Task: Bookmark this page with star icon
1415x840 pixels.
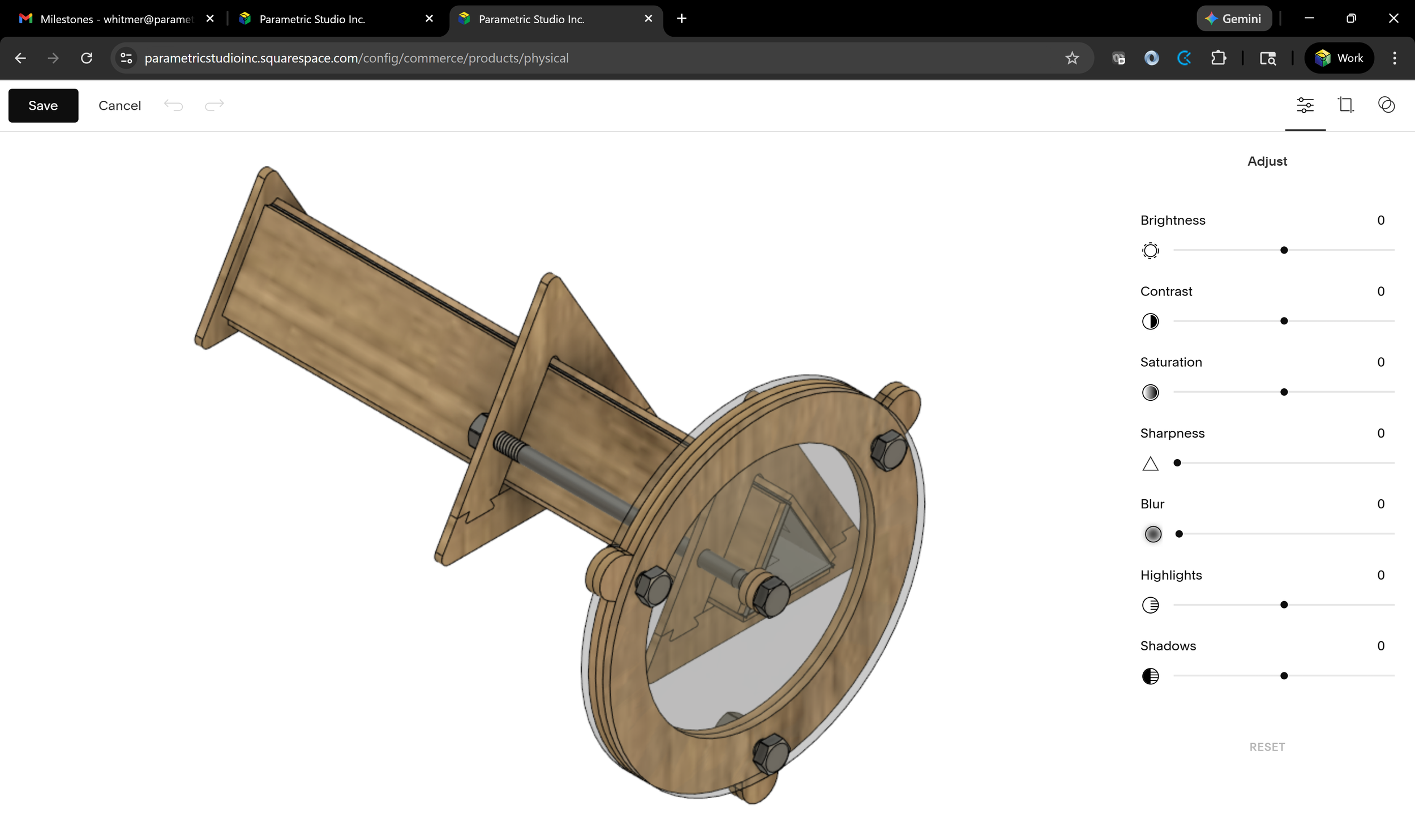Action: coord(1072,58)
